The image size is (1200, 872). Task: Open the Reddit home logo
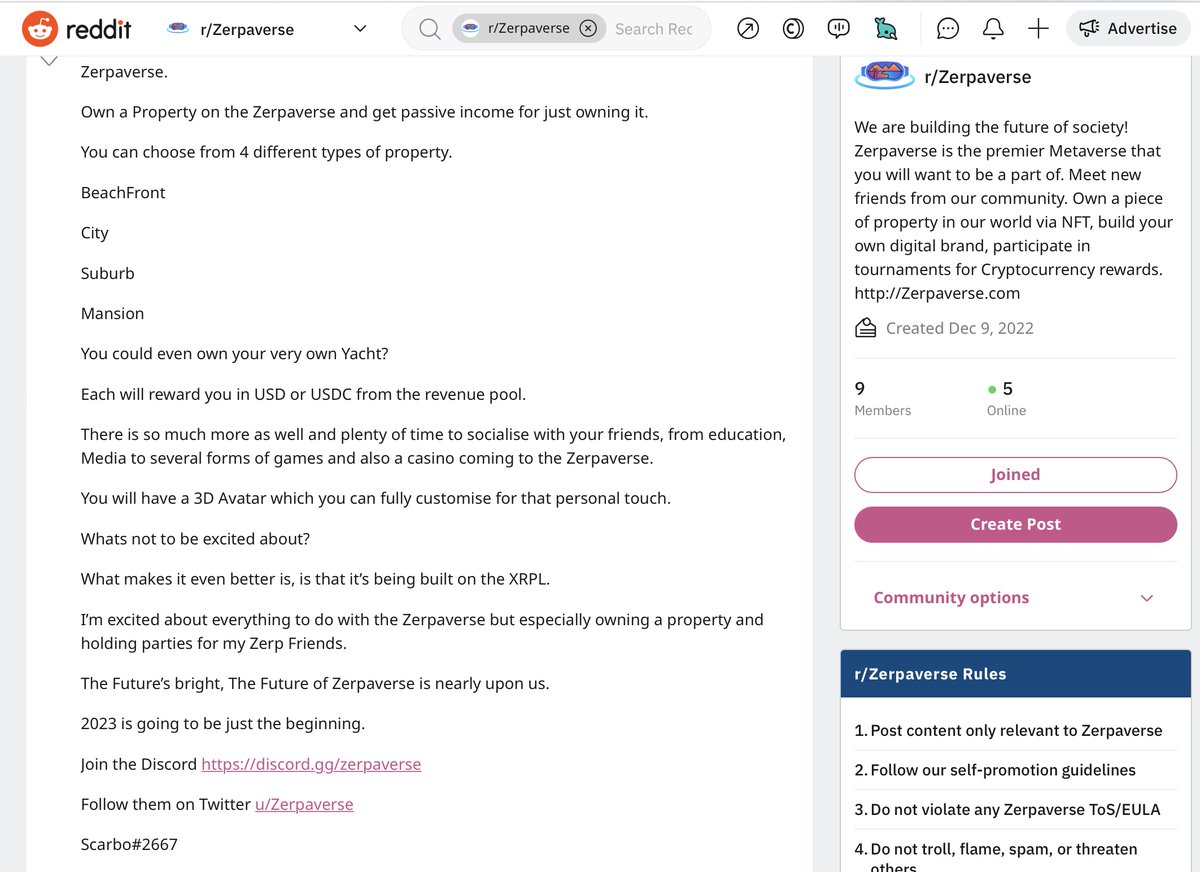click(77, 29)
